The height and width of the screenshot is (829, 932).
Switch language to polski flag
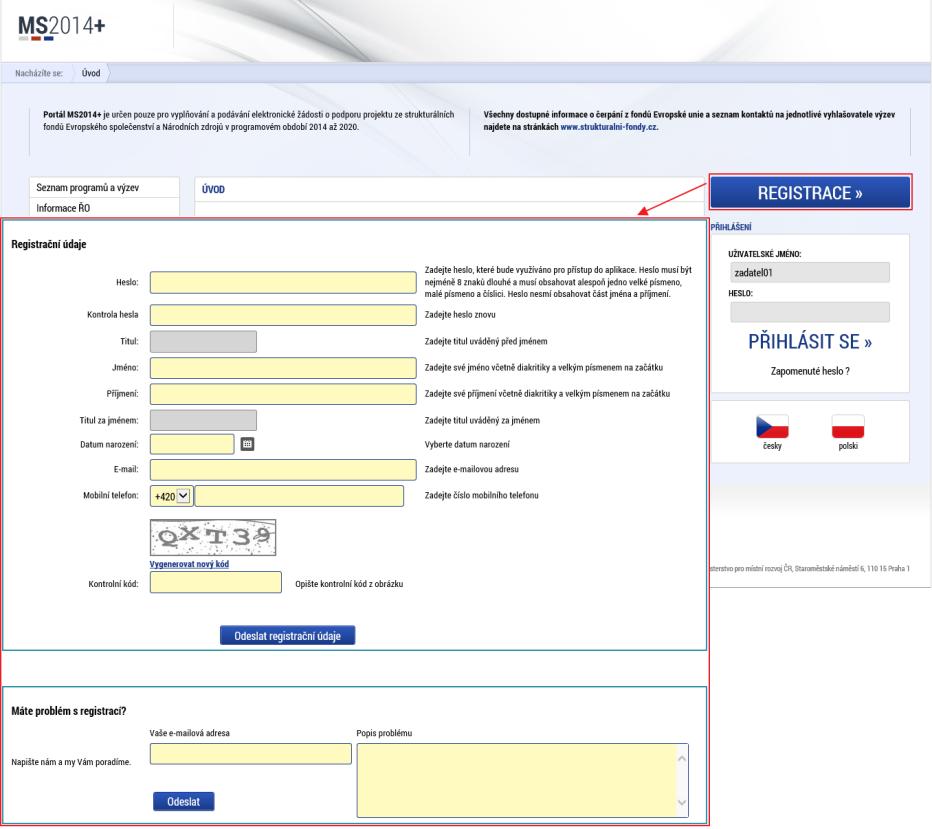pyautogui.click(x=848, y=427)
